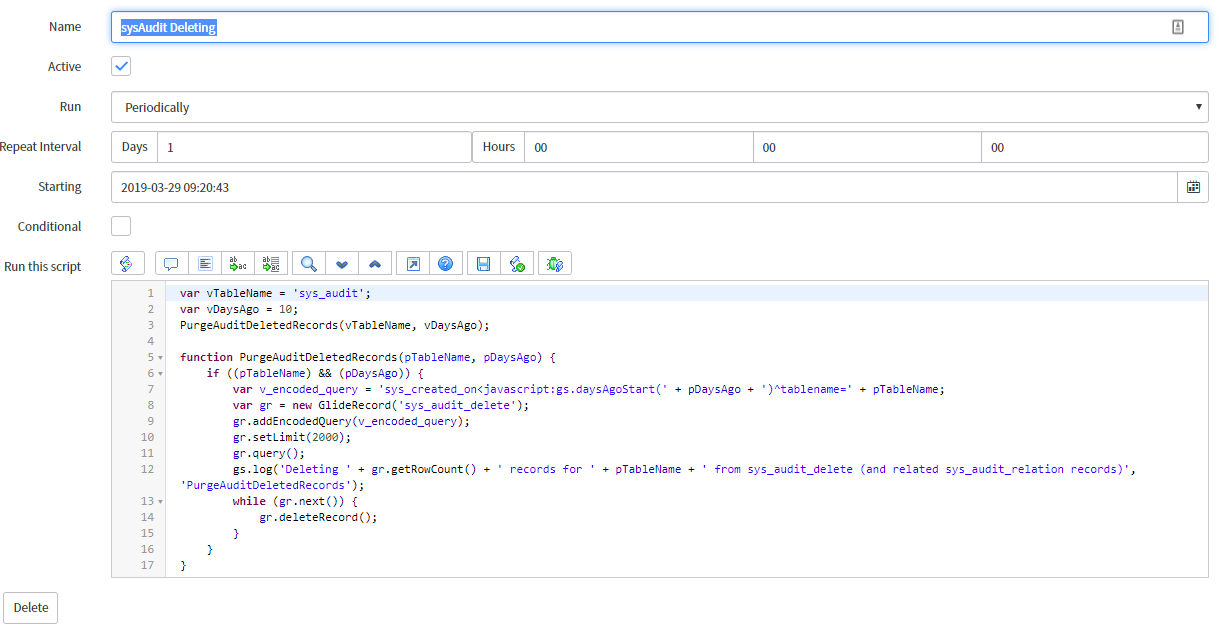
Task: Click the find previous up-arrow icon
Action: point(375,264)
